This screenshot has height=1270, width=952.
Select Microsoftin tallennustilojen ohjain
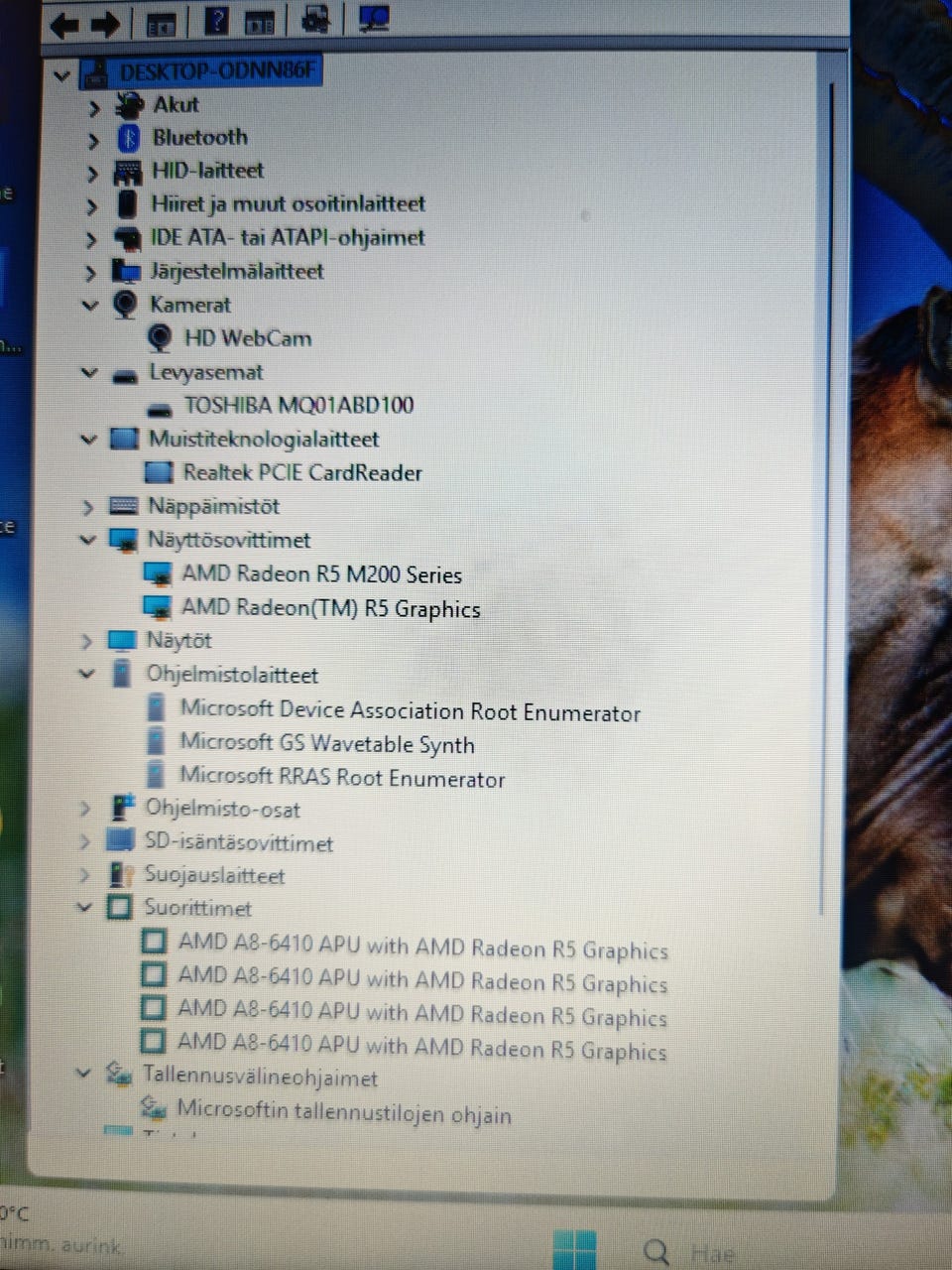[x=343, y=1111]
